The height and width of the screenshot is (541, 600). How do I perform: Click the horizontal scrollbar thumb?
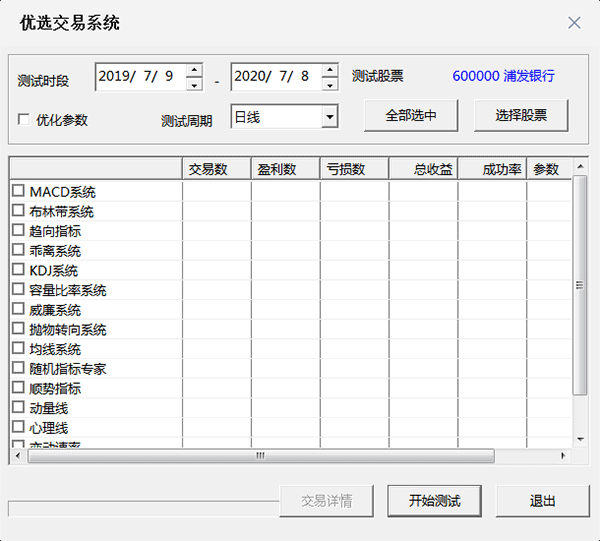pyautogui.click(x=261, y=456)
